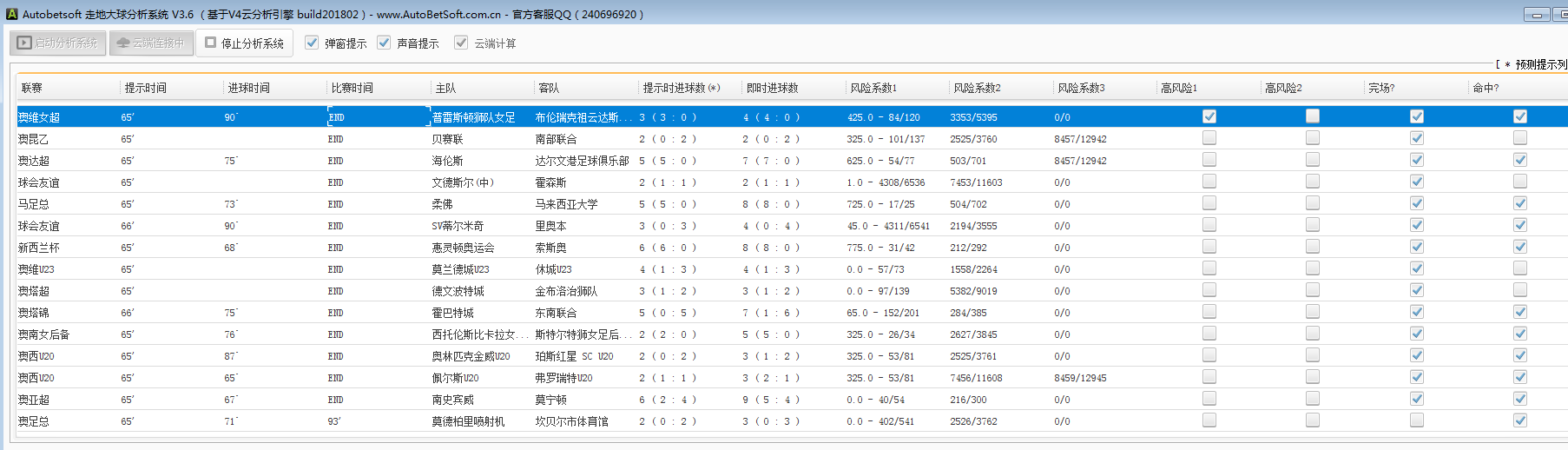1568x450 pixels.
Task: Toggle the 弹窗提示 checkbox
Action: click(x=312, y=43)
